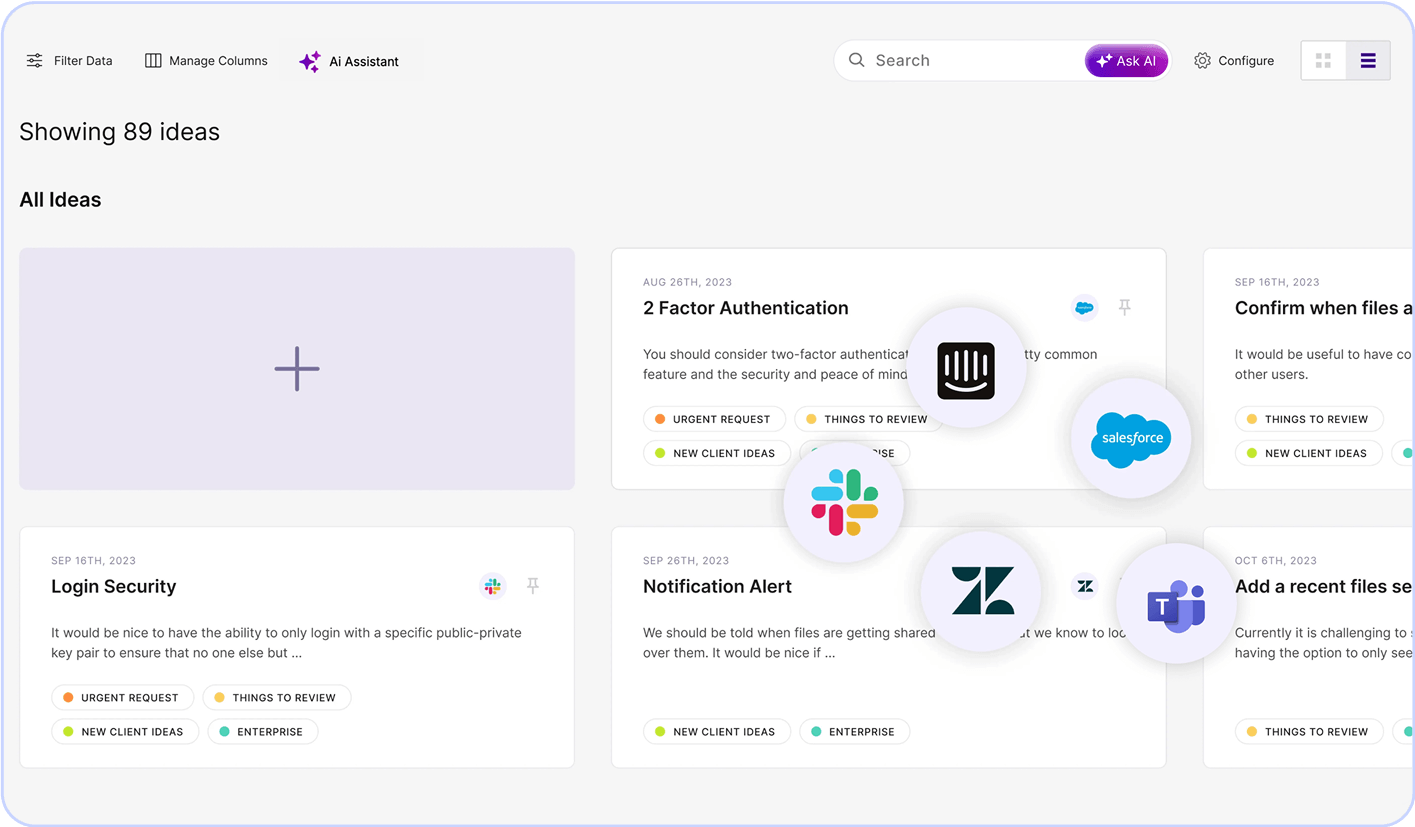Screen dimensions: 1415x827
Task: Open the Notification Alert idea title
Action: pyautogui.click(x=717, y=587)
